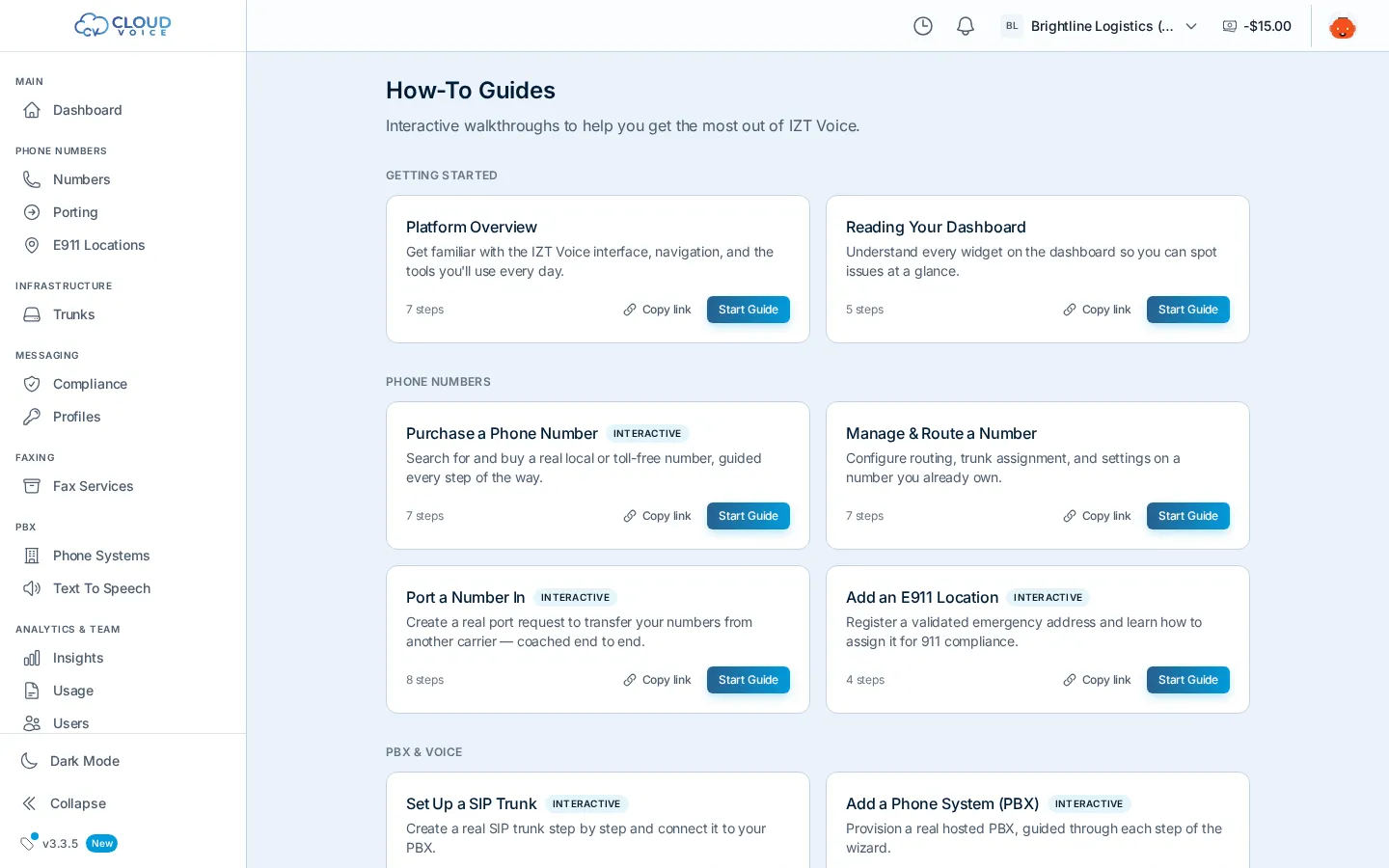Click the Usage sidebar label
The width and height of the screenshot is (1389, 868).
click(x=73, y=691)
